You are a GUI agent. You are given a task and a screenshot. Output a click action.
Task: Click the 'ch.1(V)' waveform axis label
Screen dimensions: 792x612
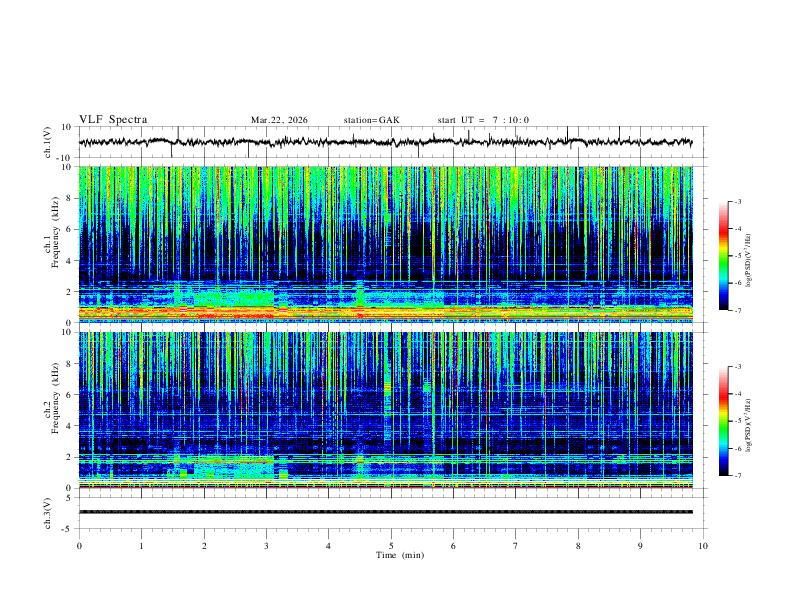point(48,142)
